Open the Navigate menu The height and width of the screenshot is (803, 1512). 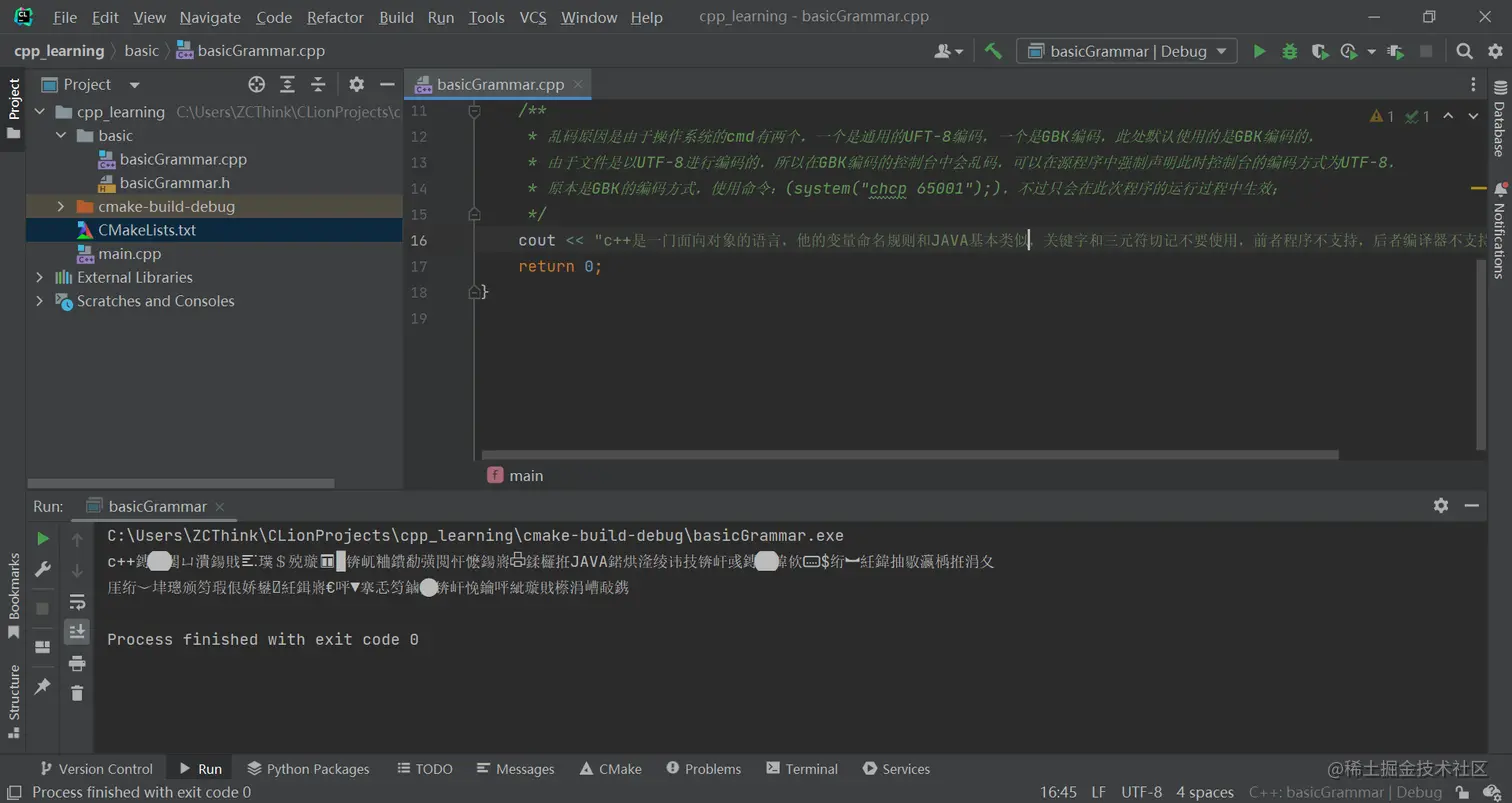(210, 17)
